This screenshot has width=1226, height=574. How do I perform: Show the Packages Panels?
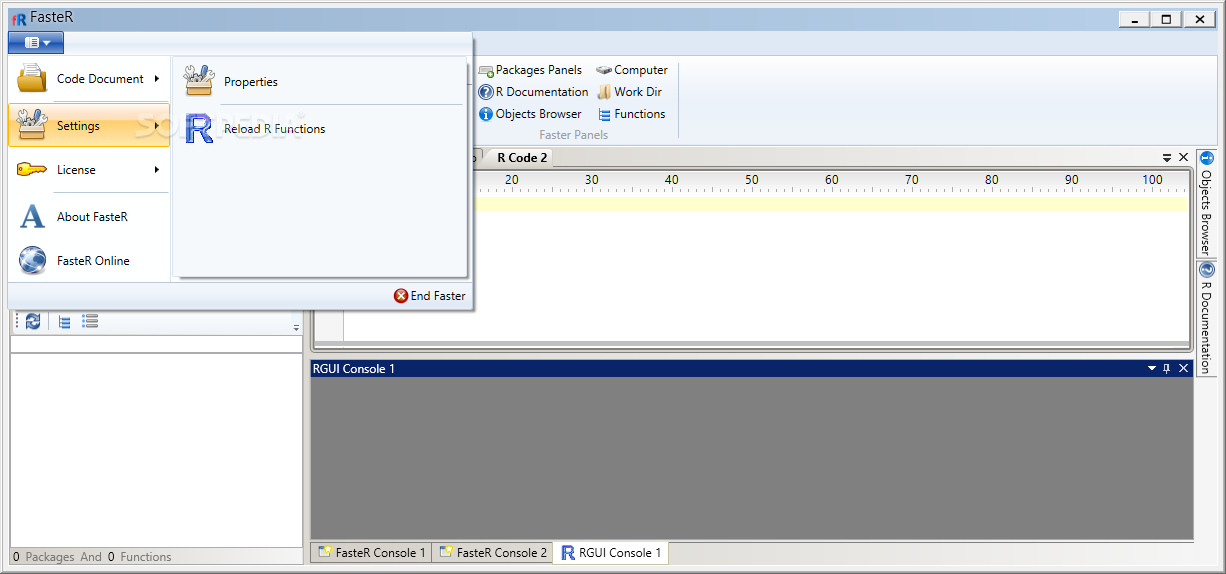(x=530, y=70)
